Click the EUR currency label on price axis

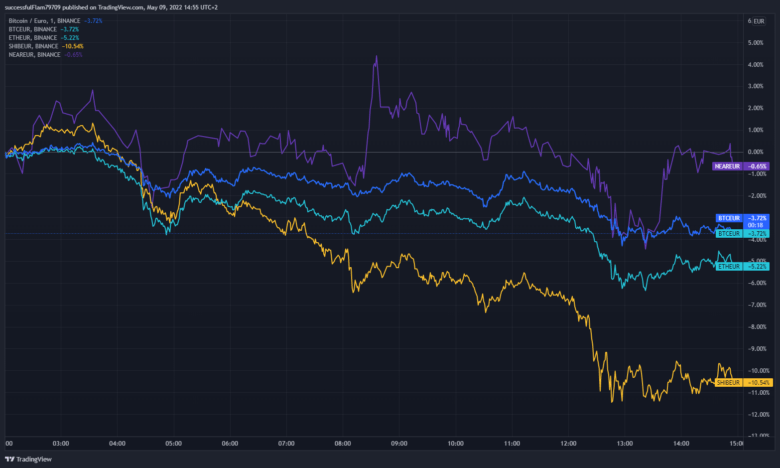click(759, 21)
